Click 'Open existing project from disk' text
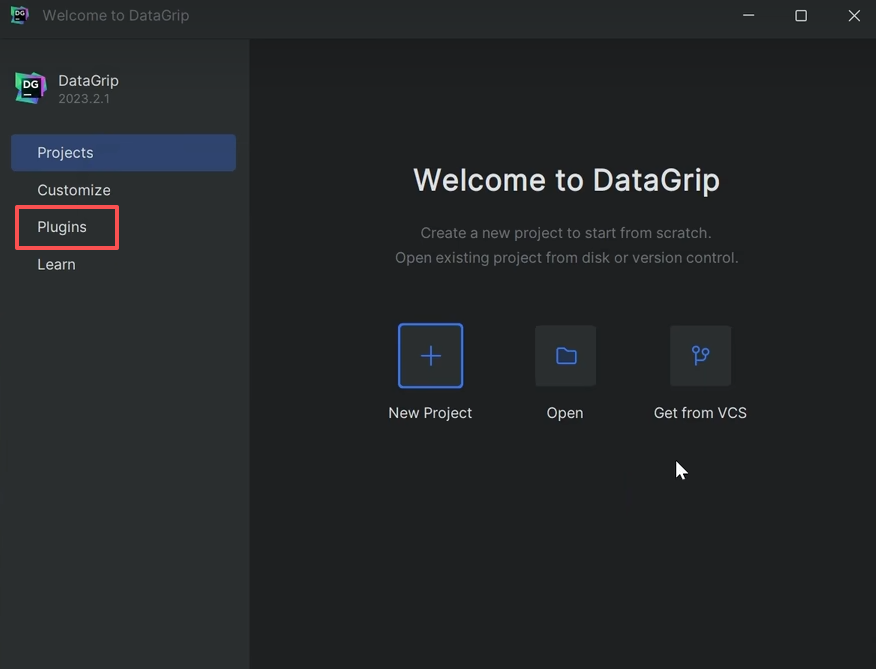Screen dimensions: 876x669 point(566,258)
